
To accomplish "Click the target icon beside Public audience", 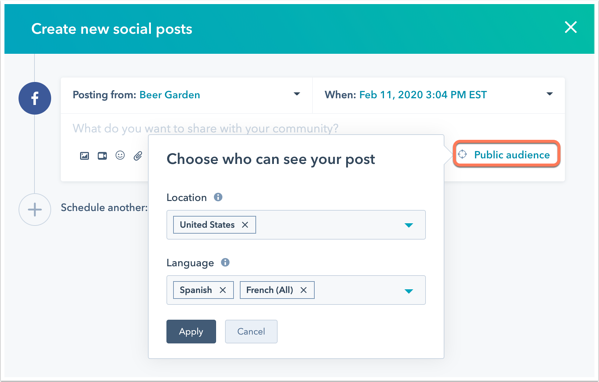I will pos(462,154).
